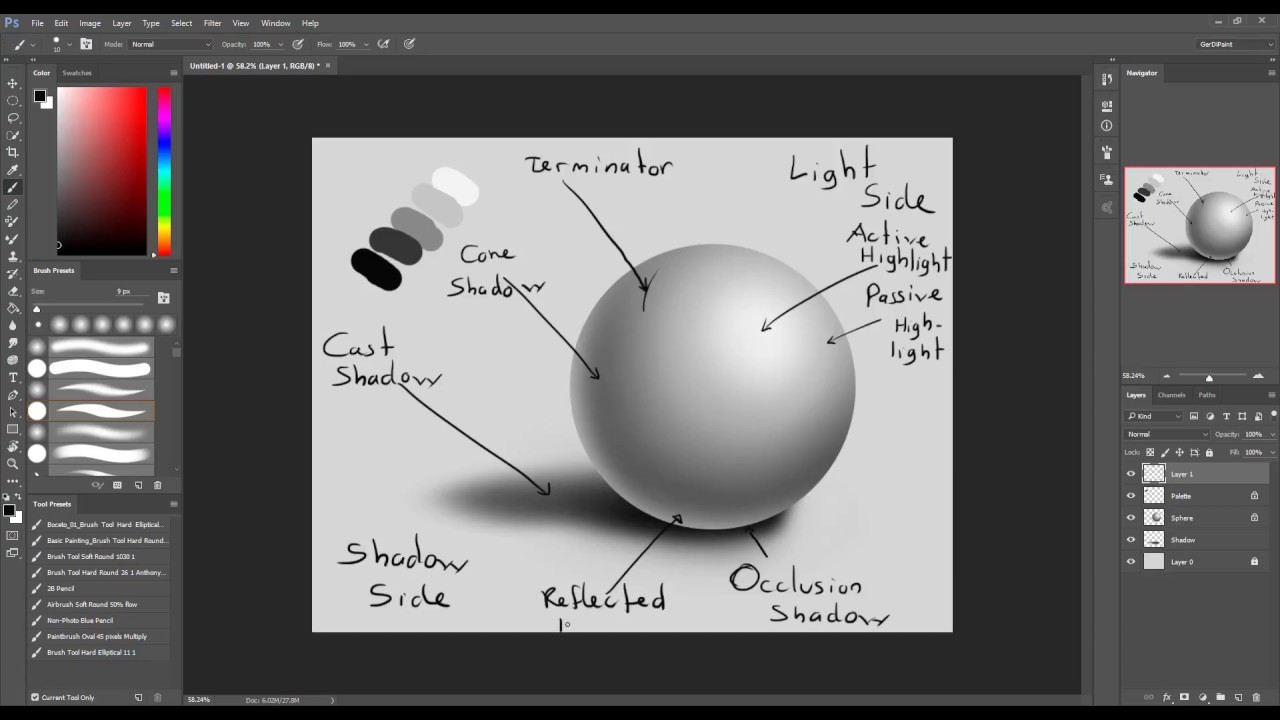
Task: Open the Image menu
Action: tap(90, 23)
